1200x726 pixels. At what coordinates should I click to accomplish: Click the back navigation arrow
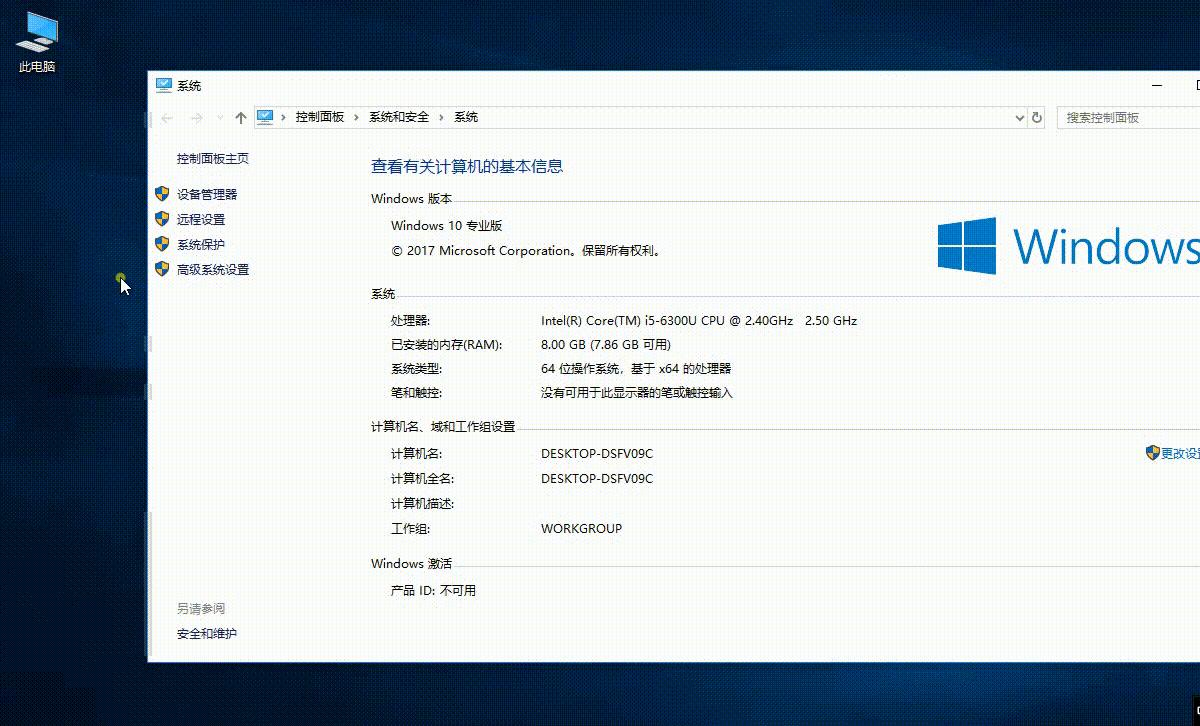tap(166, 117)
